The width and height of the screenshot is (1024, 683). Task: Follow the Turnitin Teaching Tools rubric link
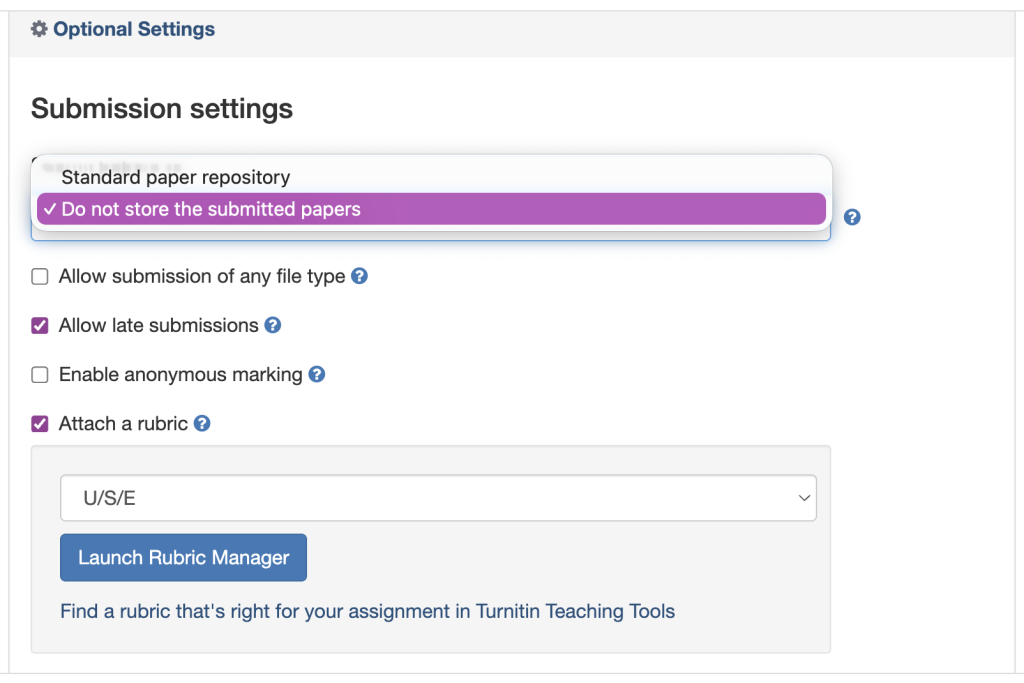(x=367, y=611)
